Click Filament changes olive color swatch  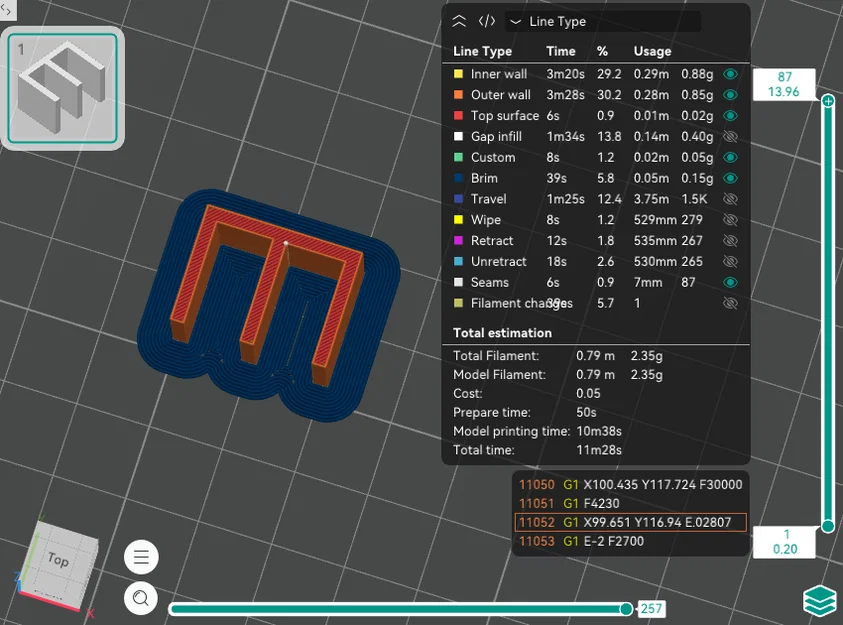458,304
